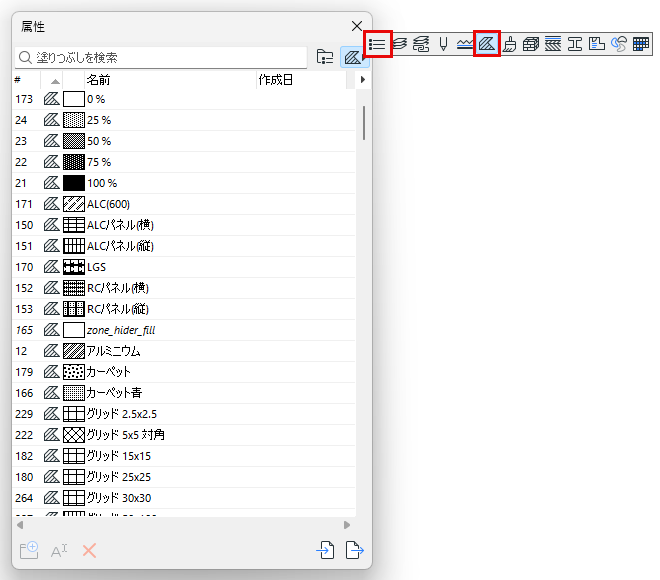Click index number 171 in the list
The width and height of the screenshot is (660, 580).
click(24, 205)
